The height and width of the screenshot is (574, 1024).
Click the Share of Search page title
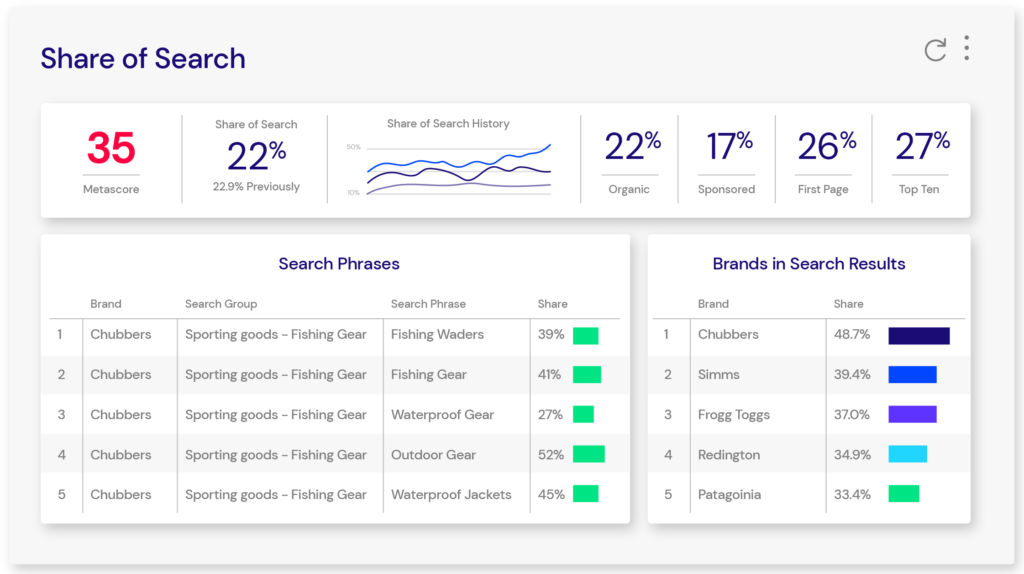click(x=143, y=58)
